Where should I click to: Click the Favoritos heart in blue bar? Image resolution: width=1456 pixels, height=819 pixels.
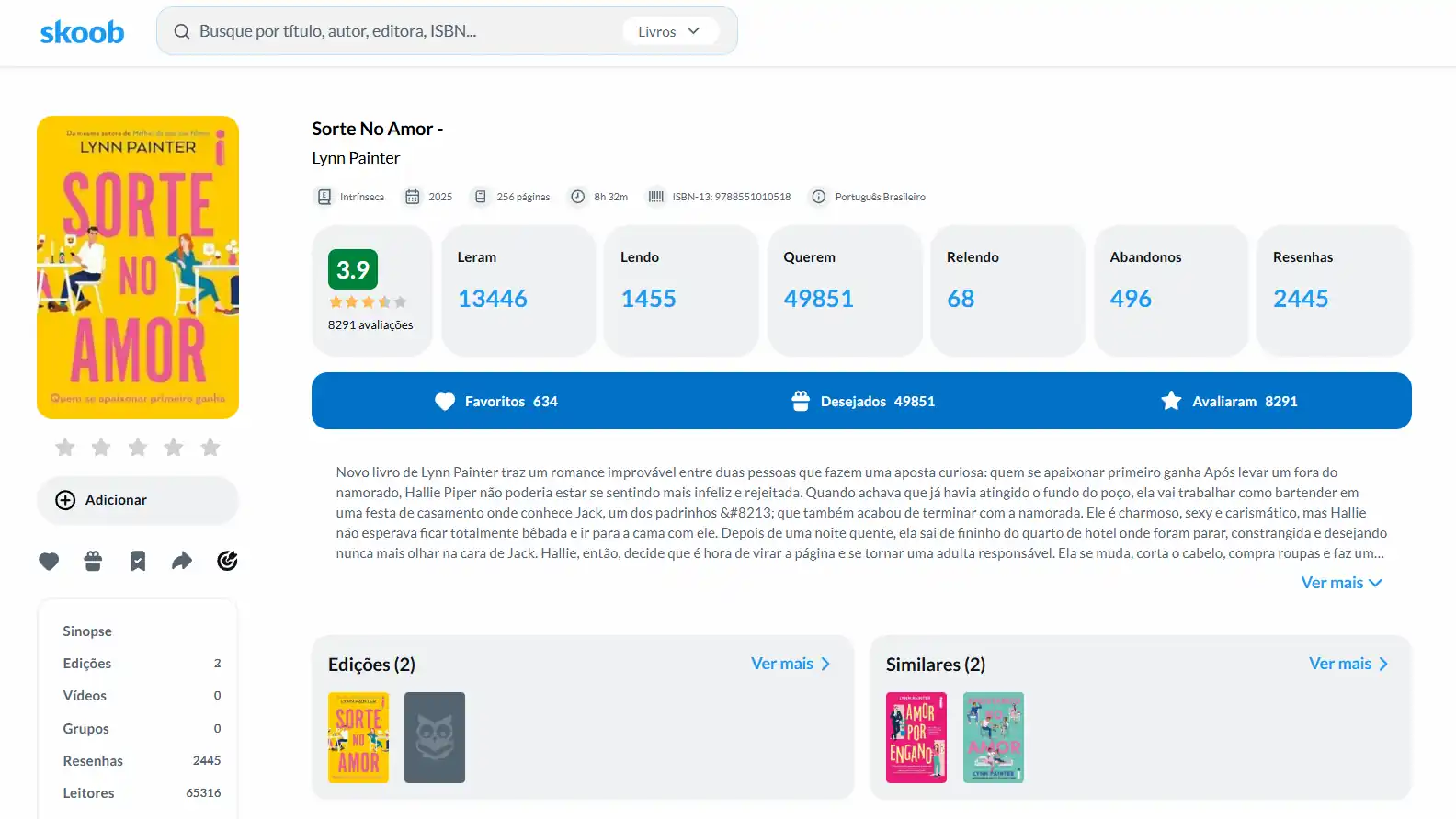pos(445,402)
